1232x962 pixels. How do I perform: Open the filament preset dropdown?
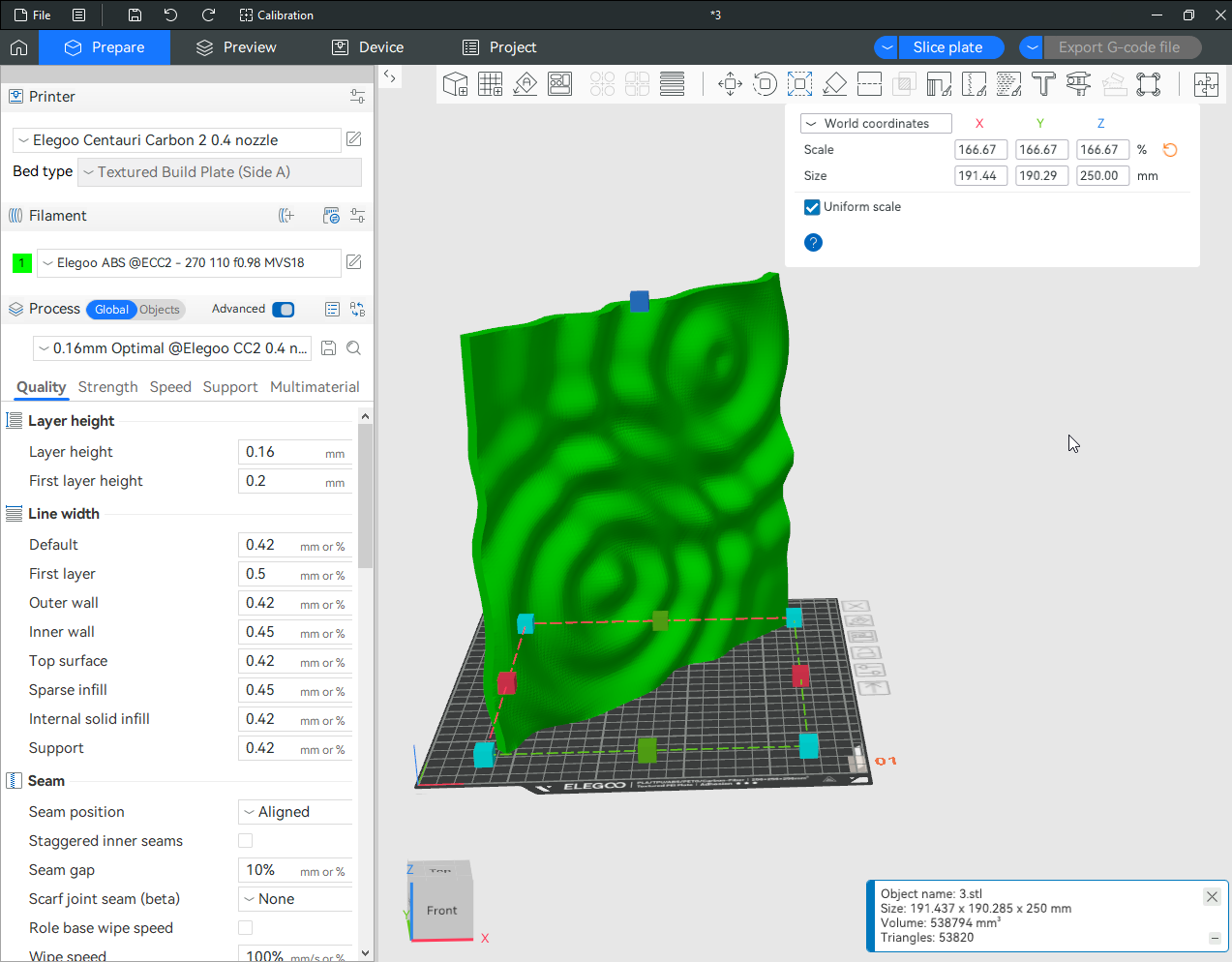click(x=189, y=262)
